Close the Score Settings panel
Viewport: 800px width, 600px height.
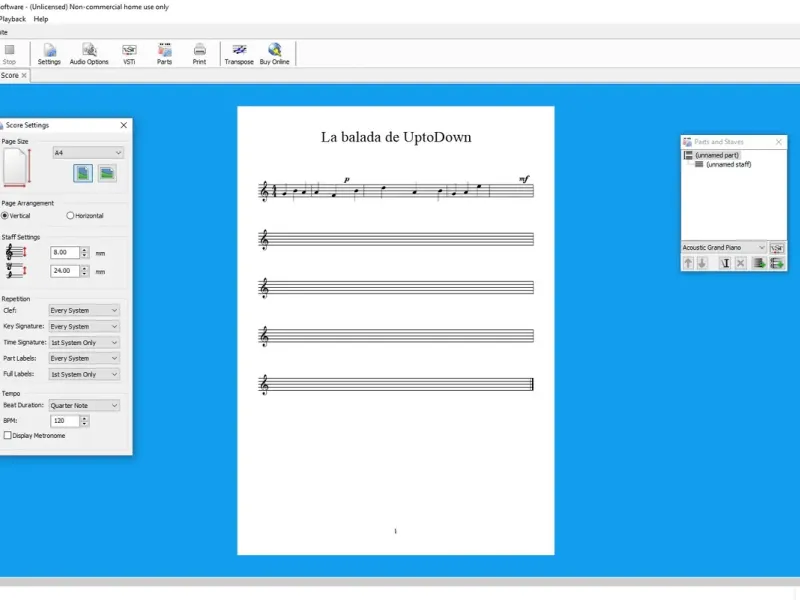click(123, 125)
